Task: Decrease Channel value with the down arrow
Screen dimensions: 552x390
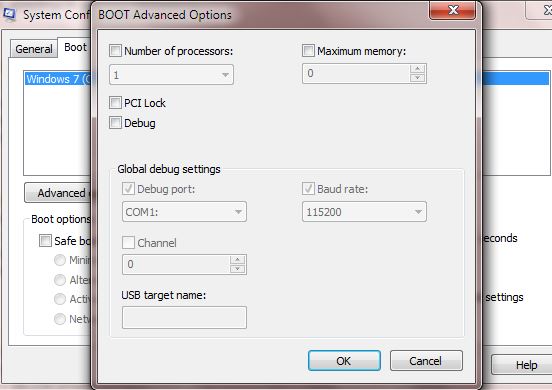Action: point(237,269)
